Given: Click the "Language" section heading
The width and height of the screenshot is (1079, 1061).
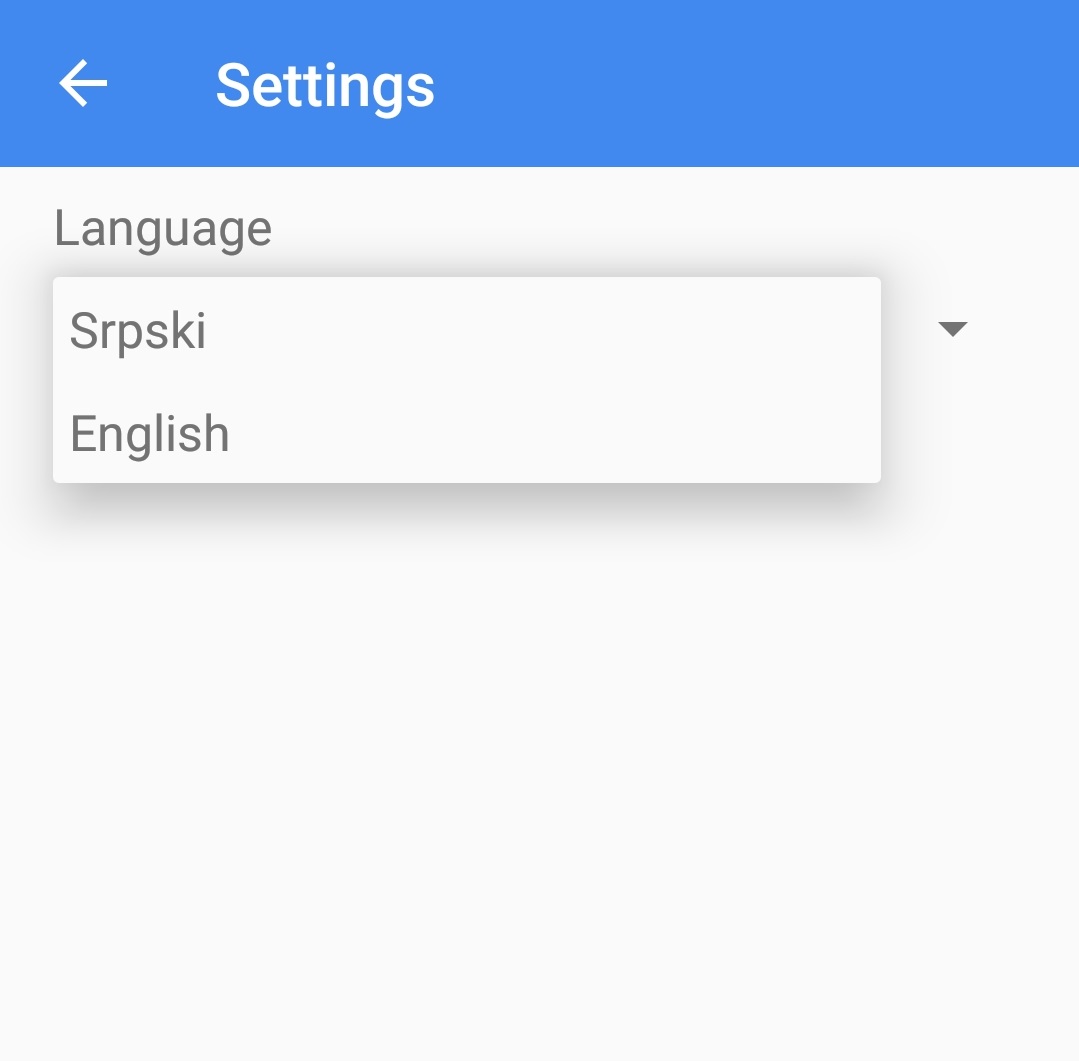Looking at the screenshot, I should [x=163, y=228].
